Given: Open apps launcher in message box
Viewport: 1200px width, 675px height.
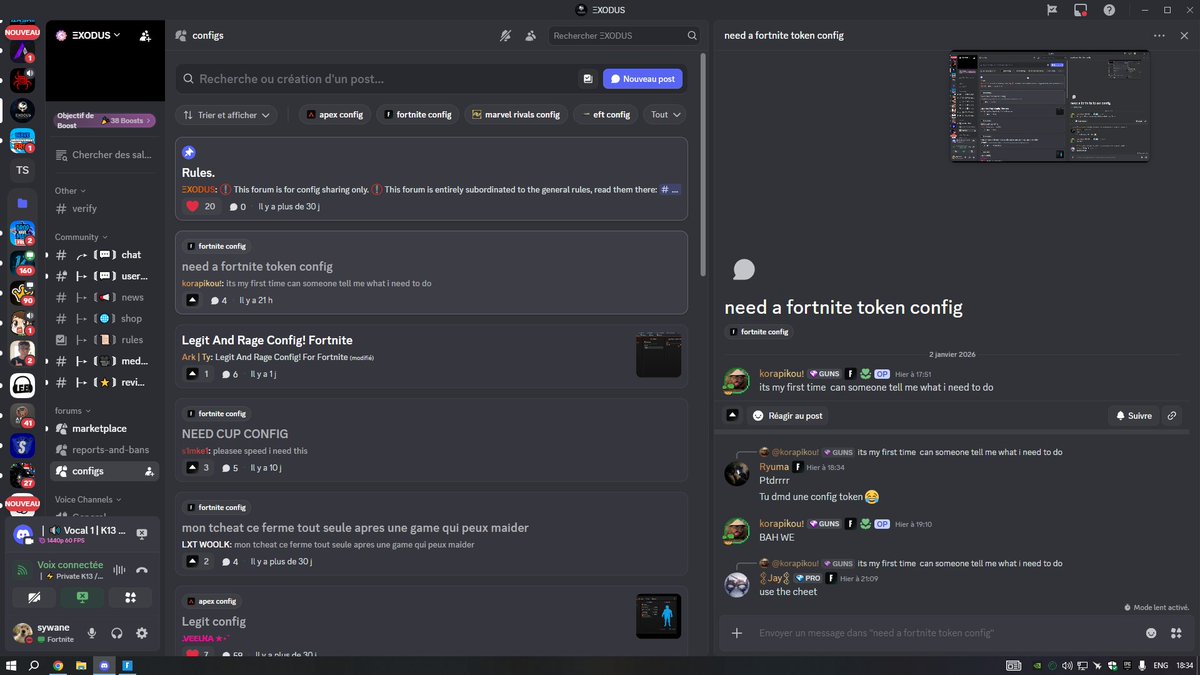Looking at the screenshot, I should tap(1176, 633).
